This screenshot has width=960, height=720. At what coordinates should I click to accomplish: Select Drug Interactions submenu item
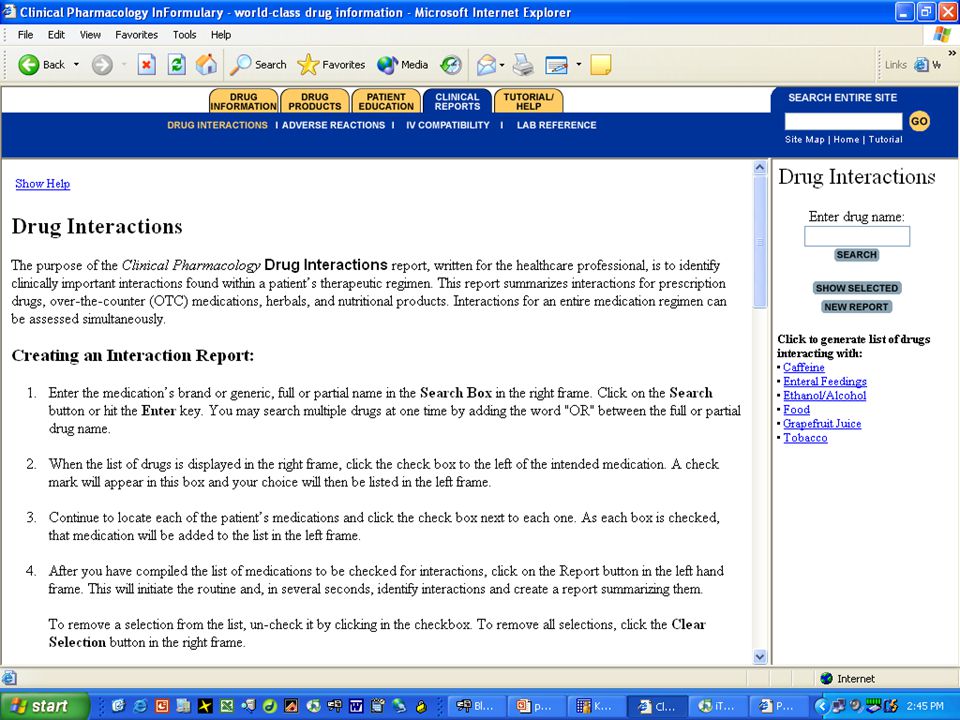pos(217,125)
